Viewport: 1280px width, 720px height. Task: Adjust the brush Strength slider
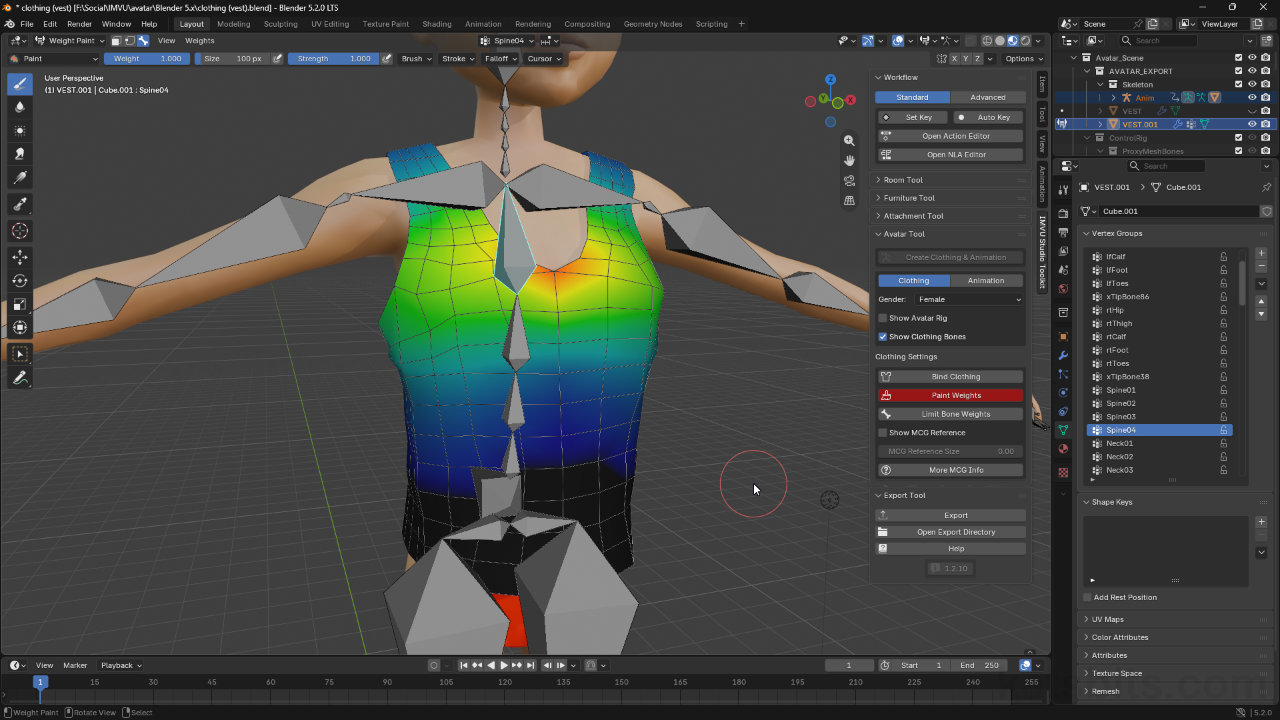pos(334,58)
